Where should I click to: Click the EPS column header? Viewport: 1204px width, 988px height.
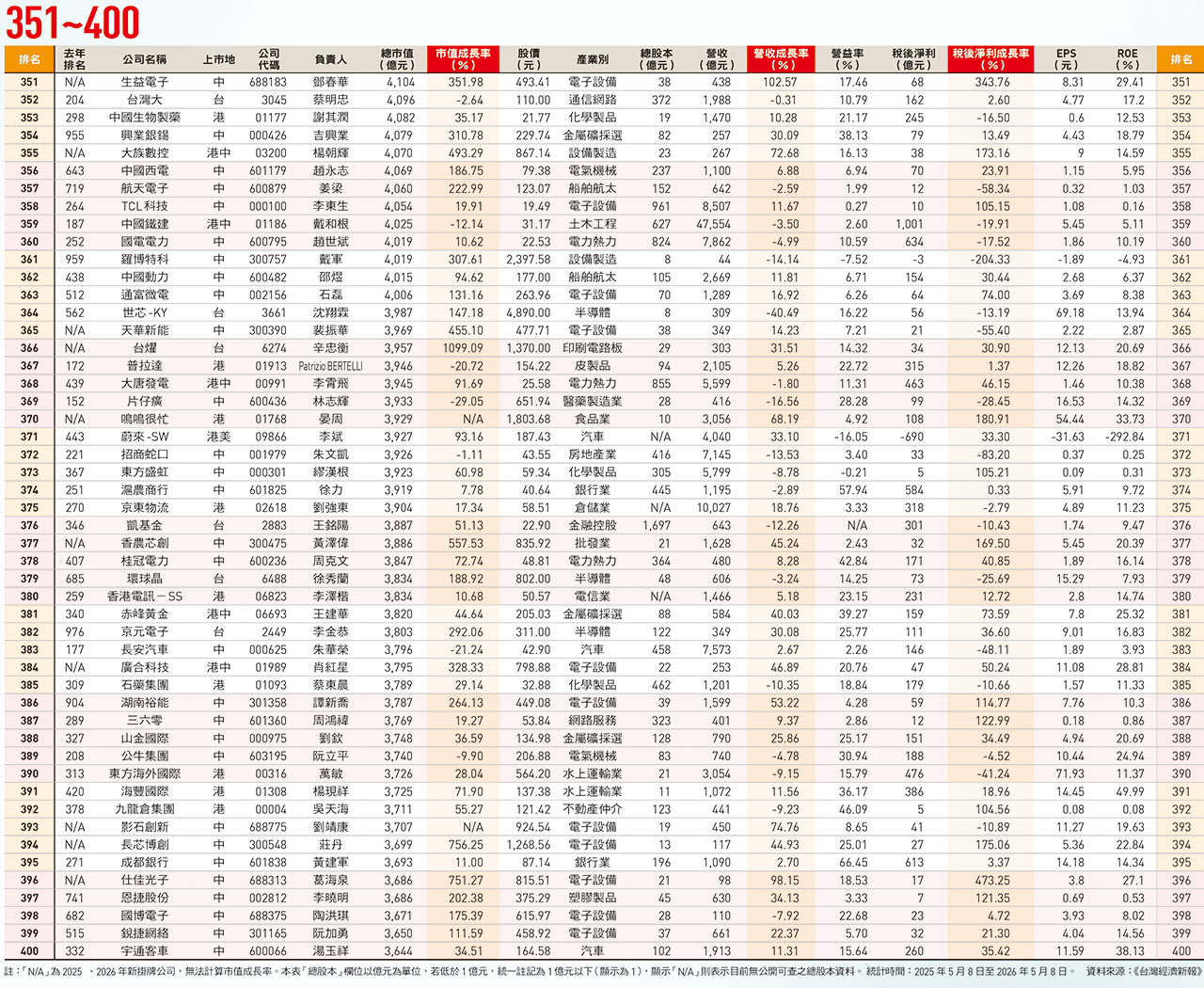point(1066,59)
